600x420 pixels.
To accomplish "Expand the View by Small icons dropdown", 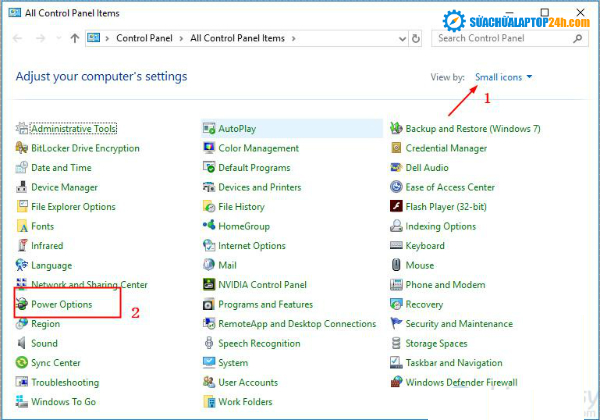I will pyautogui.click(x=504, y=77).
